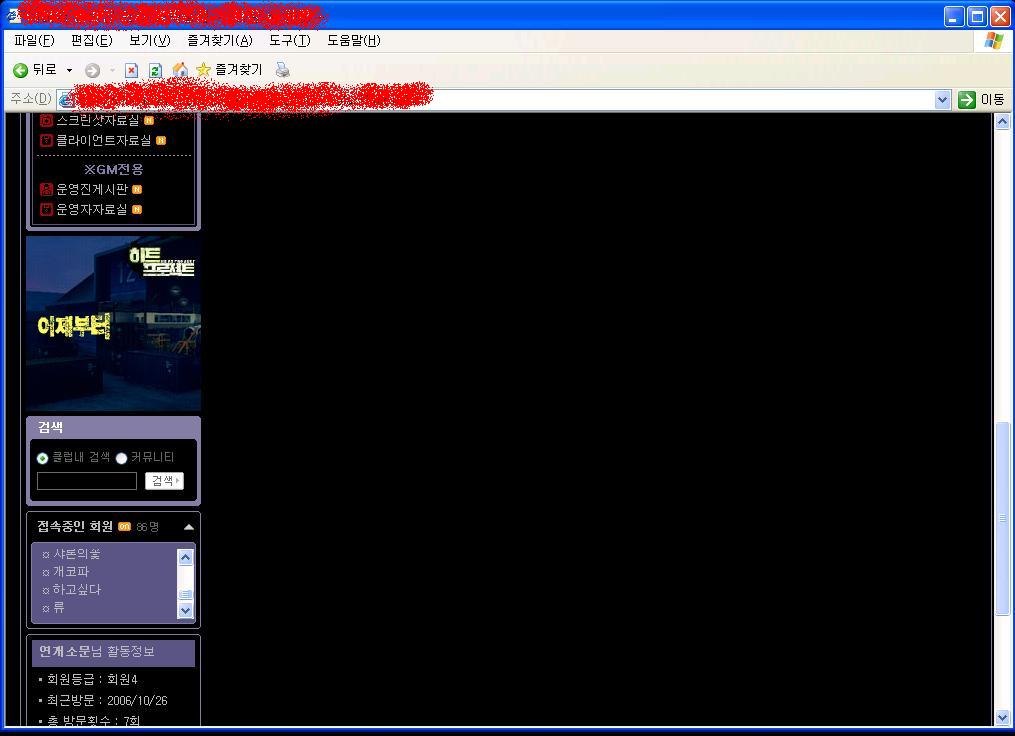Click the club search text input field
The image size is (1015, 736).
87,481
